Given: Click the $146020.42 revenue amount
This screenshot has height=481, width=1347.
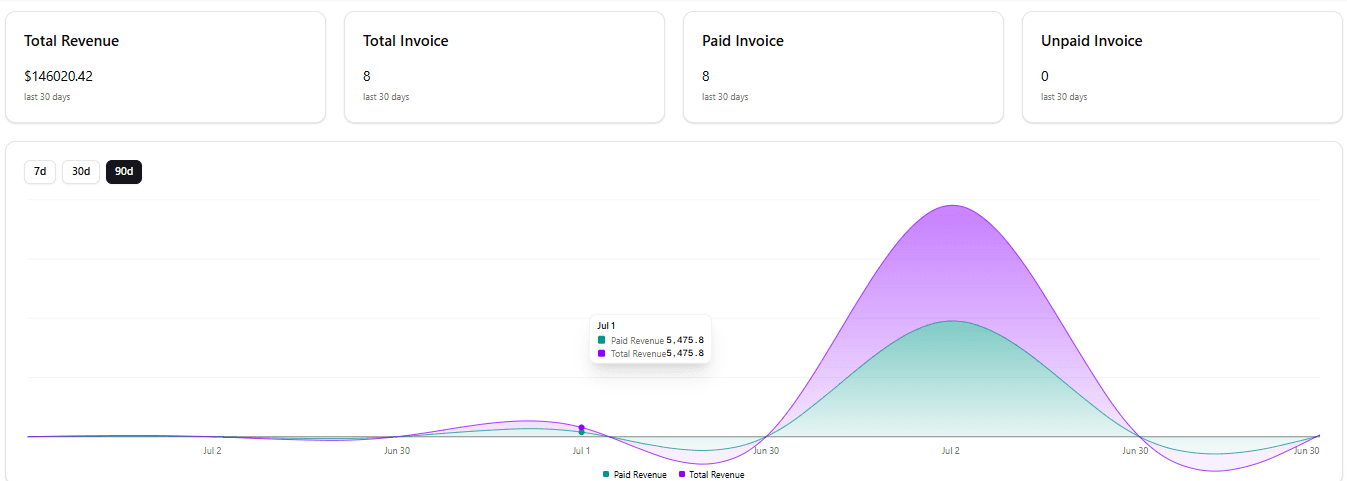Looking at the screenshot, I should tap(59, 76).
